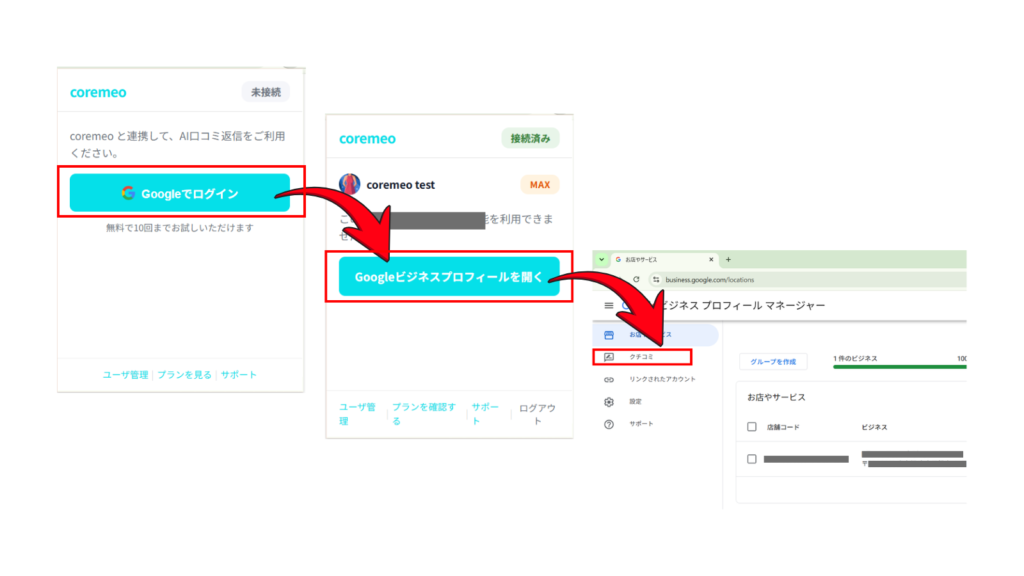Screen dimensions: 1024x576
Task: Click the coremeo test profile avatar
Action: [349, 184]
